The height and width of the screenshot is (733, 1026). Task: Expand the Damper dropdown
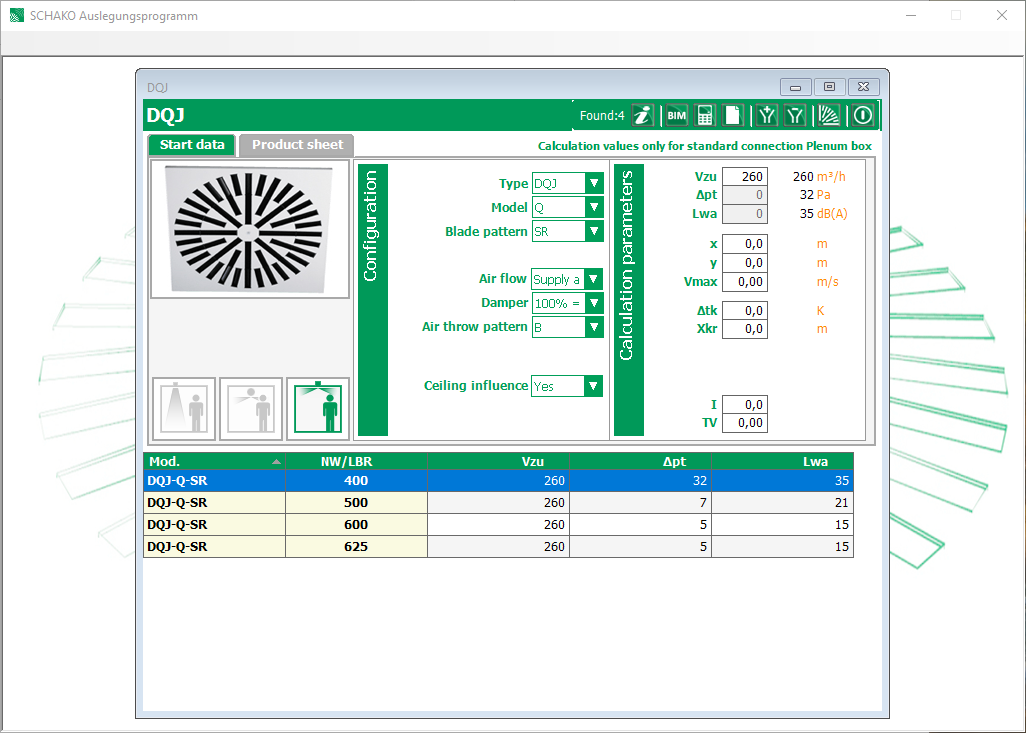pos(593,303)
